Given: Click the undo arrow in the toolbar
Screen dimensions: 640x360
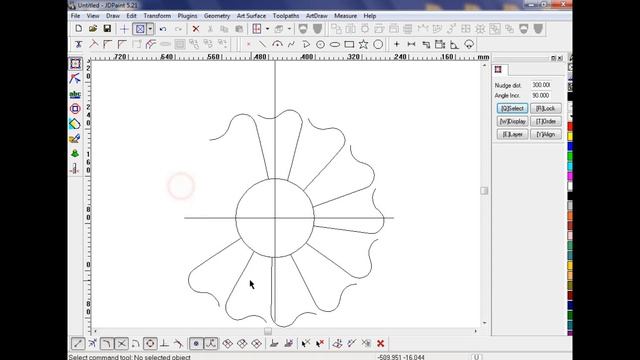Looking at the screenshot, I should coord(163,29).
